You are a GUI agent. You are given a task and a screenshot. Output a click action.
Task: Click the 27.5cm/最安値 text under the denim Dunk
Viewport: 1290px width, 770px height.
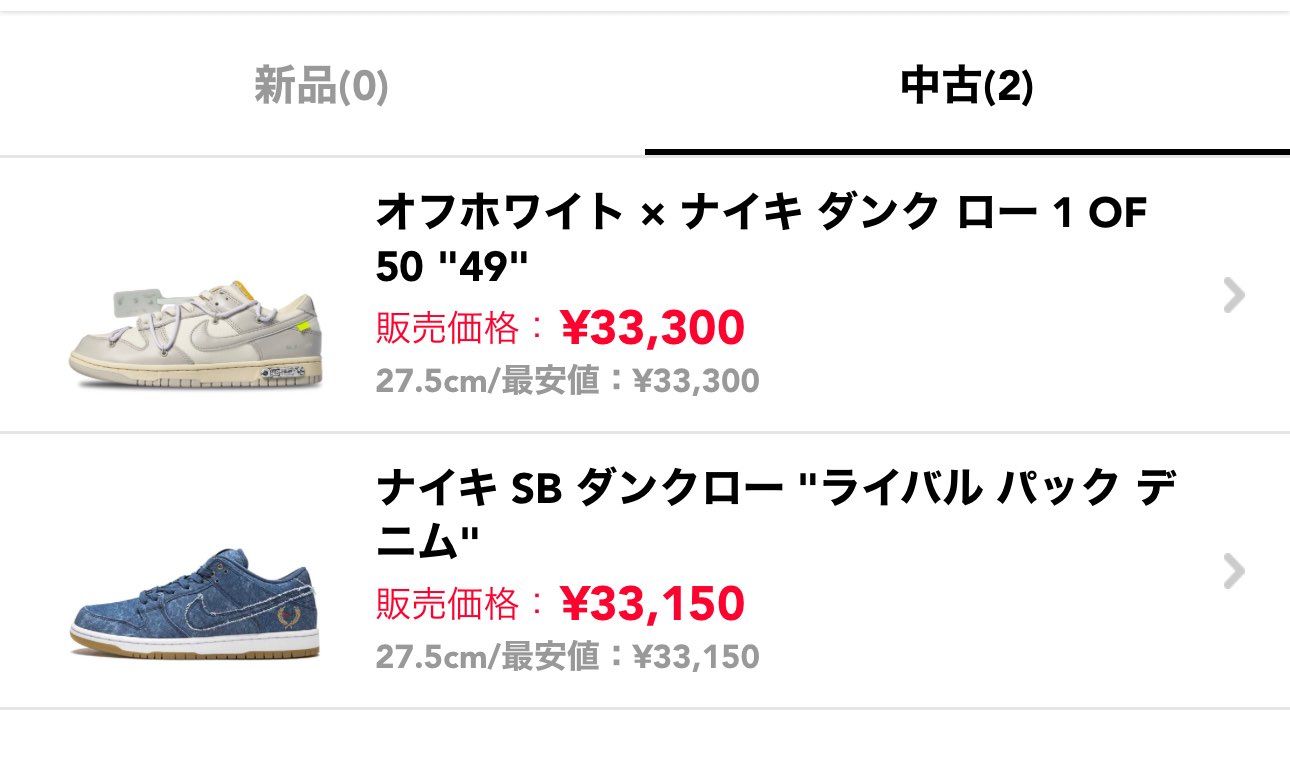(566, 658)
